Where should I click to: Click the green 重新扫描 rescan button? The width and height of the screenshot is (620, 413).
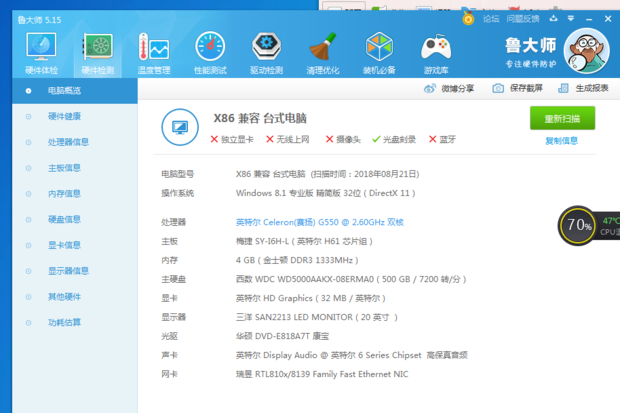562,118
